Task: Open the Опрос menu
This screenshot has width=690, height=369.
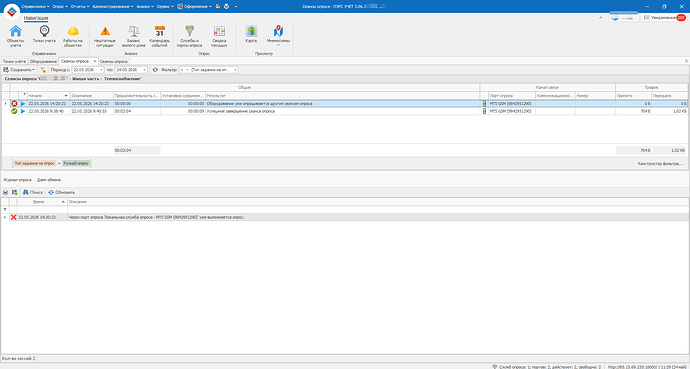Action: click(60, 7)
